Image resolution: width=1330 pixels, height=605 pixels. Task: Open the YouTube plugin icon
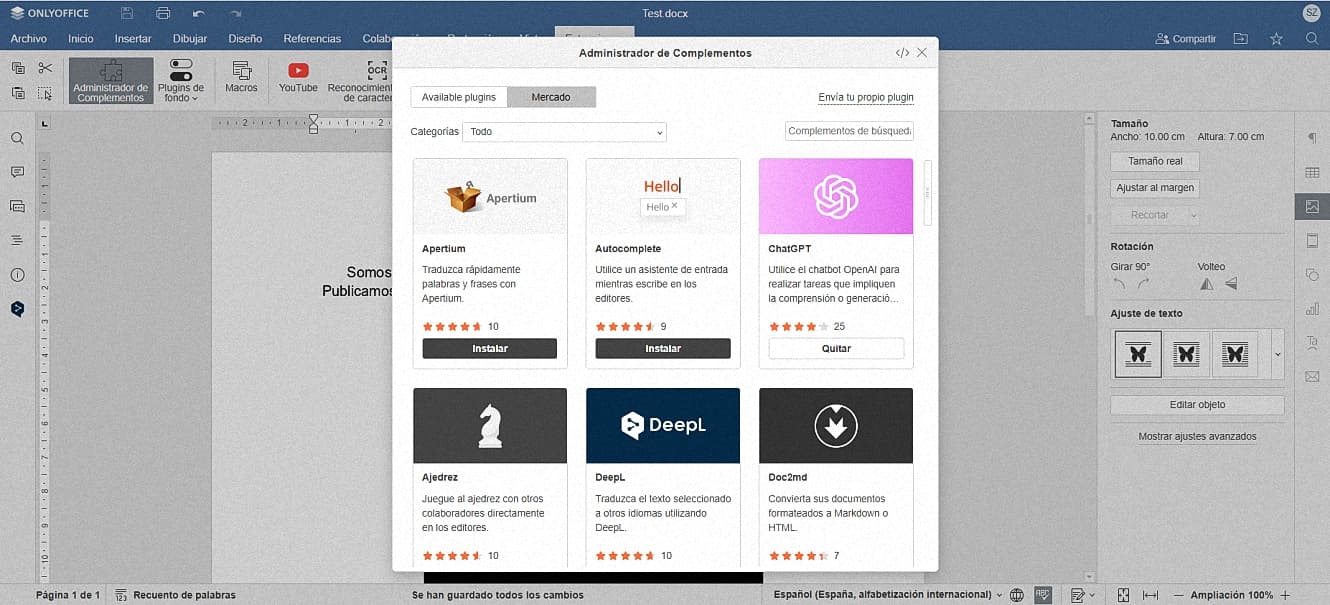(298, 76)
